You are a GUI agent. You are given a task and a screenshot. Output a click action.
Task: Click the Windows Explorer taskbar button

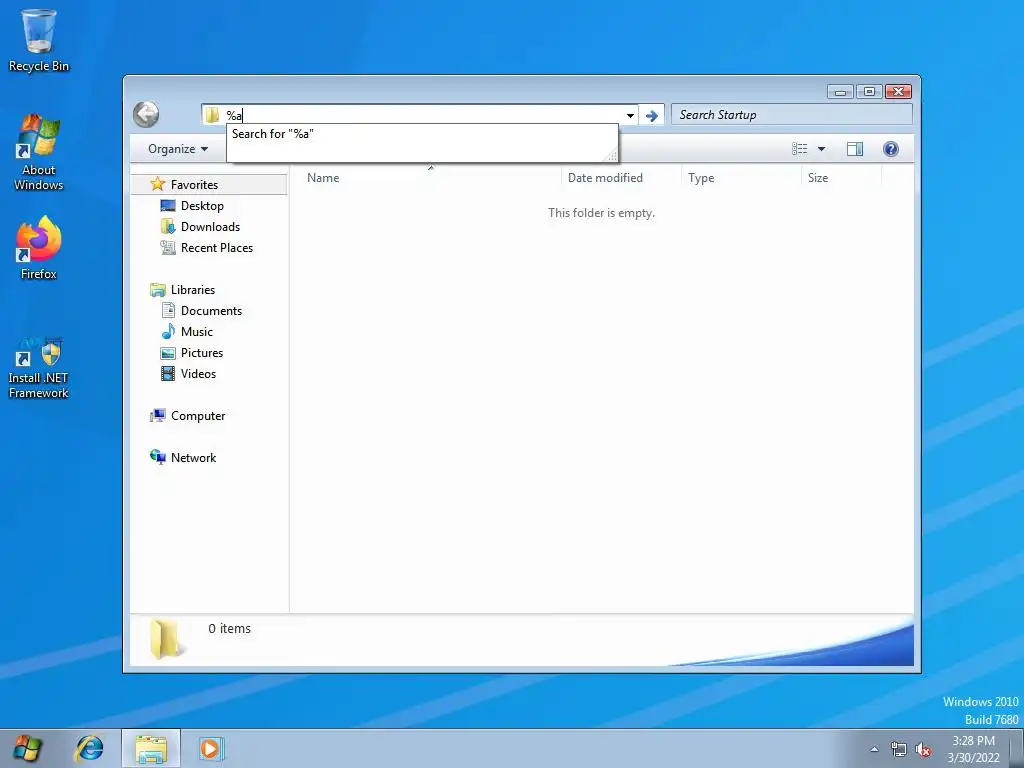[151, 748]
